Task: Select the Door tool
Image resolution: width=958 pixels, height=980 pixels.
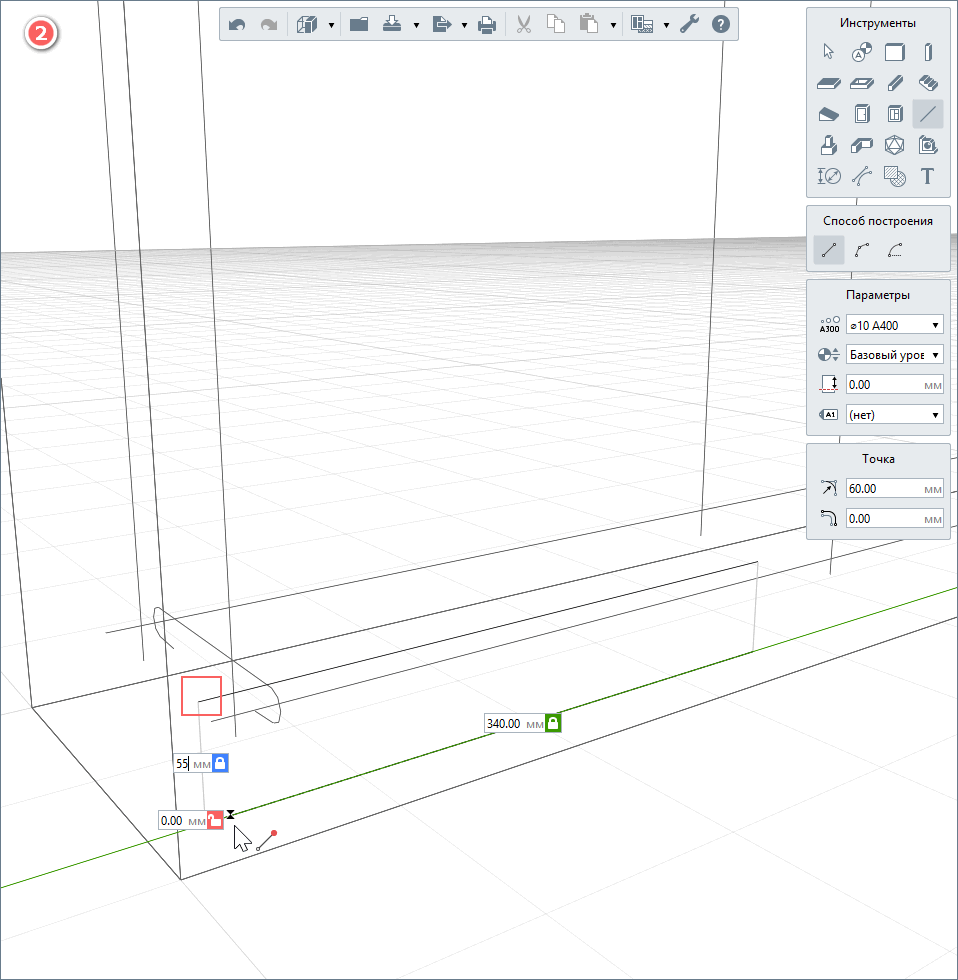Action: [861, 114]
